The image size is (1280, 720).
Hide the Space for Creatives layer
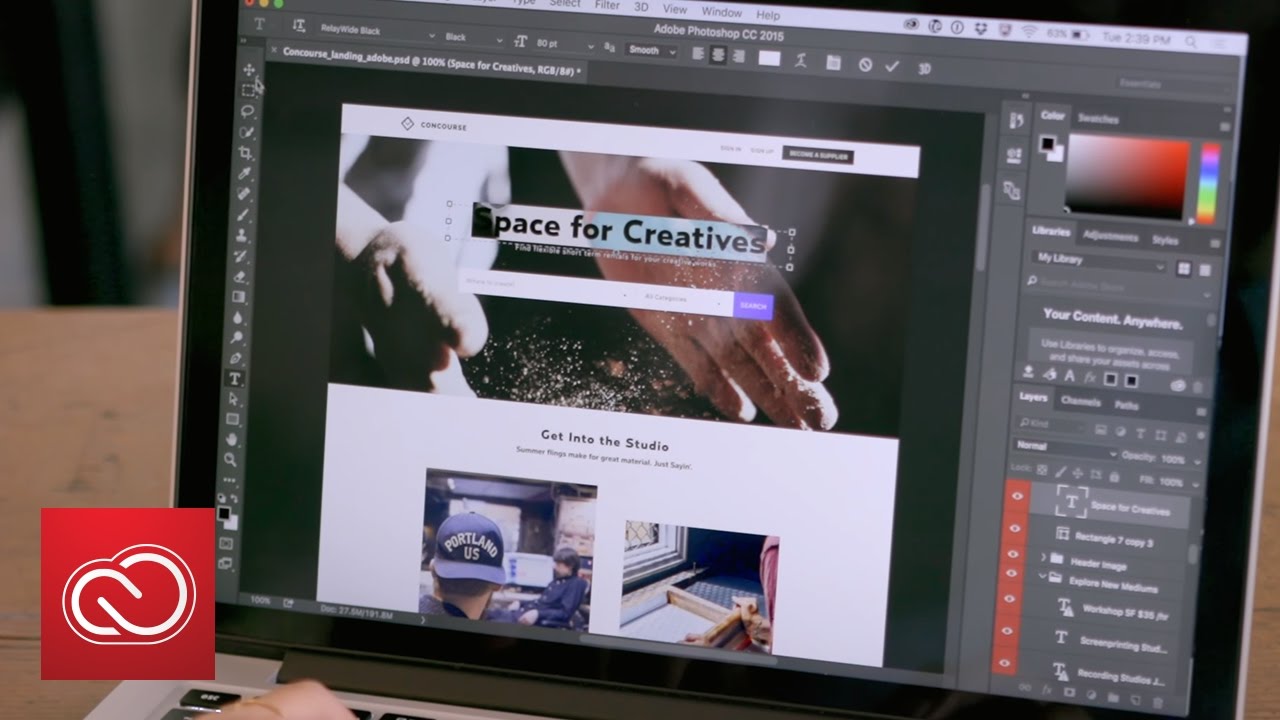pyautogui.click(x=1019, y=495)
